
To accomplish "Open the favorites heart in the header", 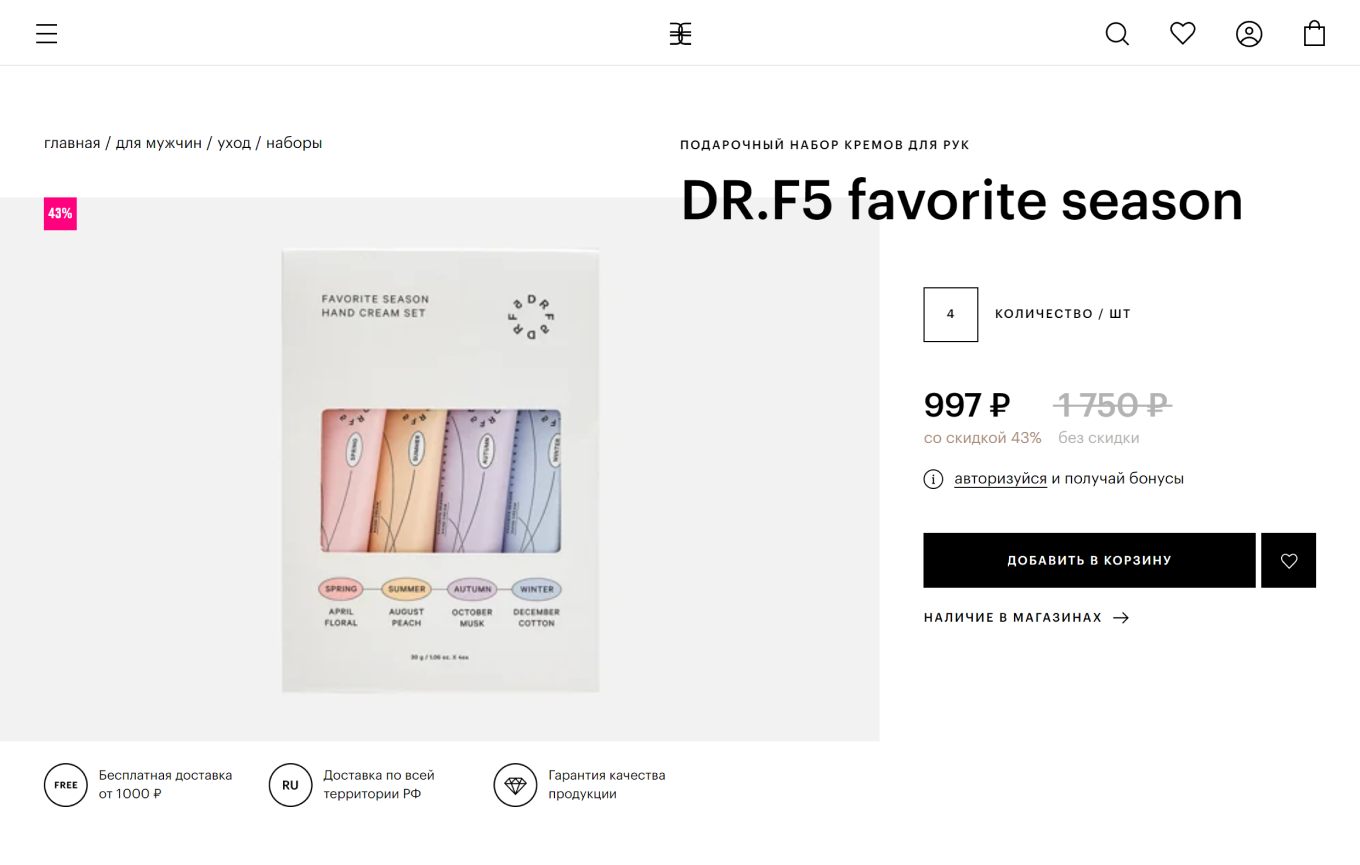I will click(x=1183, y=34).
